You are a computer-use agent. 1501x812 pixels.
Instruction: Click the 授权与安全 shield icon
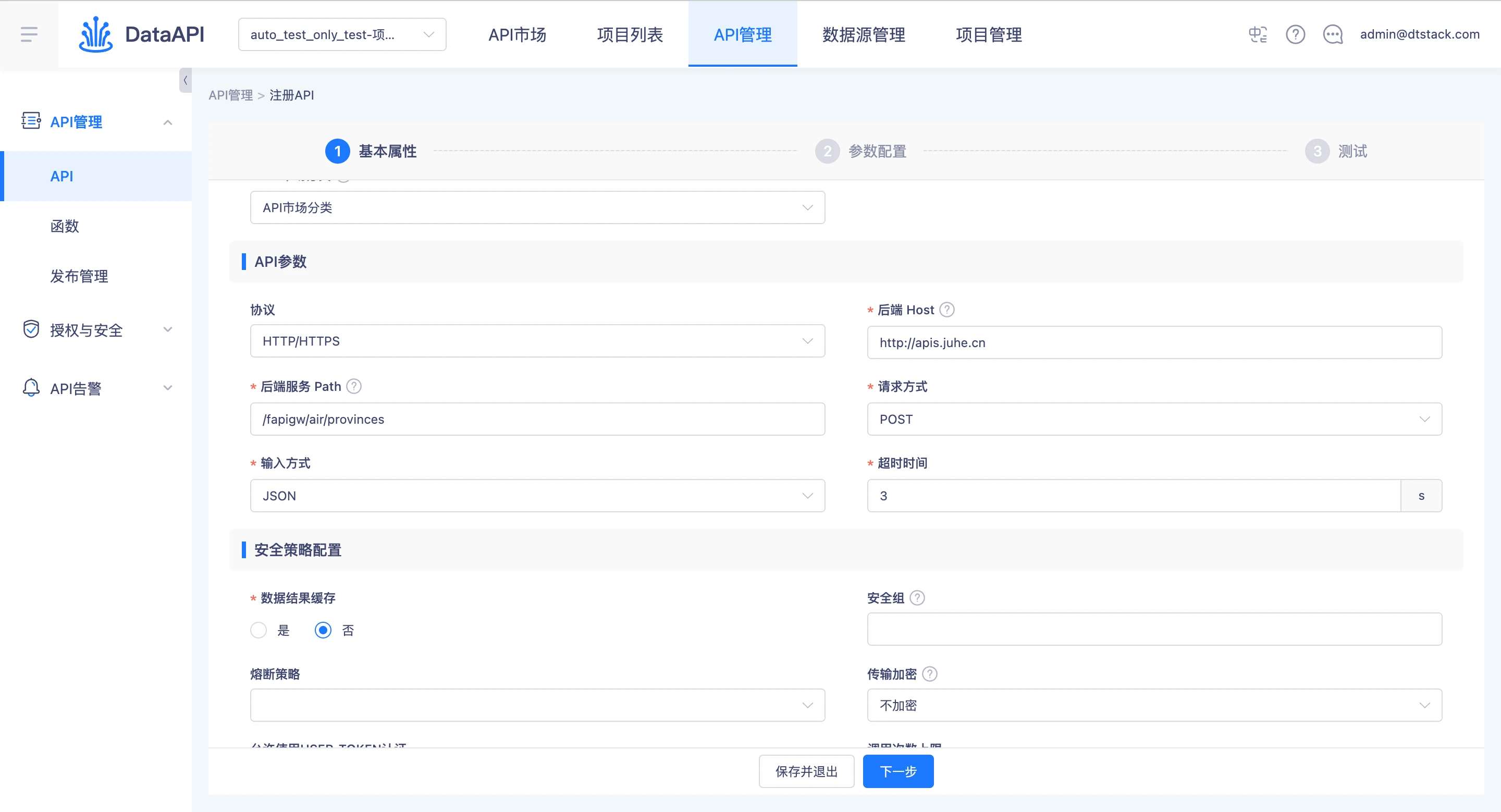tap(31, 329)
